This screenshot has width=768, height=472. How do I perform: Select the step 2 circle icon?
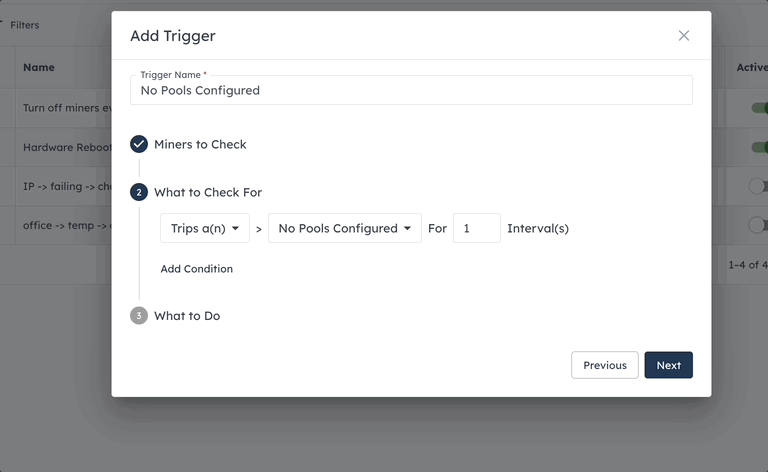[x=139, y=192]
